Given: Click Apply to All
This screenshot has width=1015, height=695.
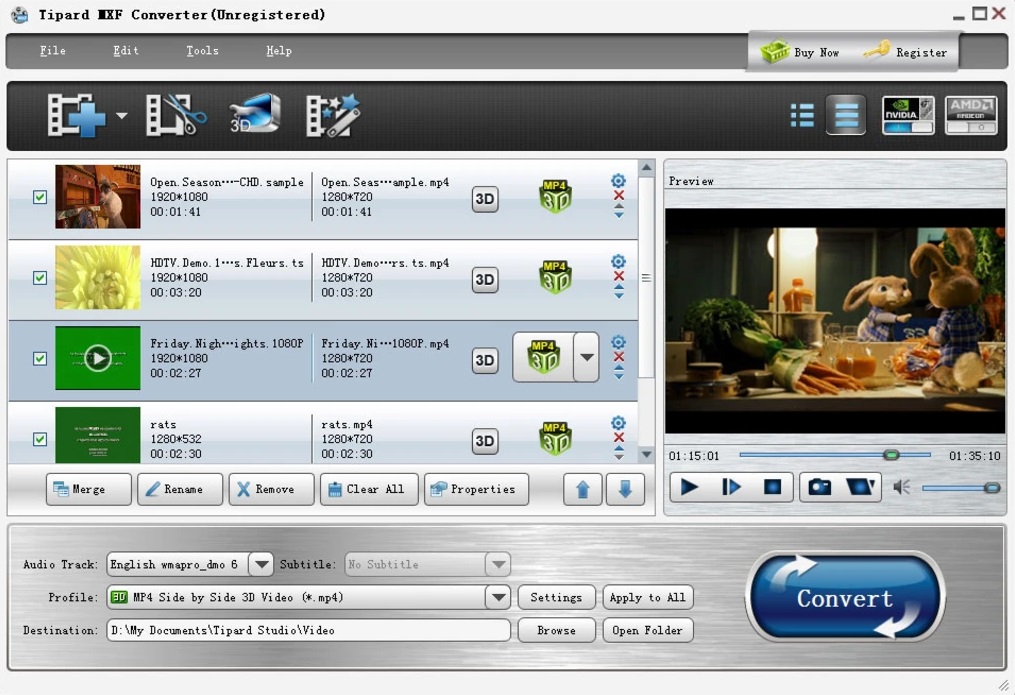Looking at the screenshot, I should [647, 597].
